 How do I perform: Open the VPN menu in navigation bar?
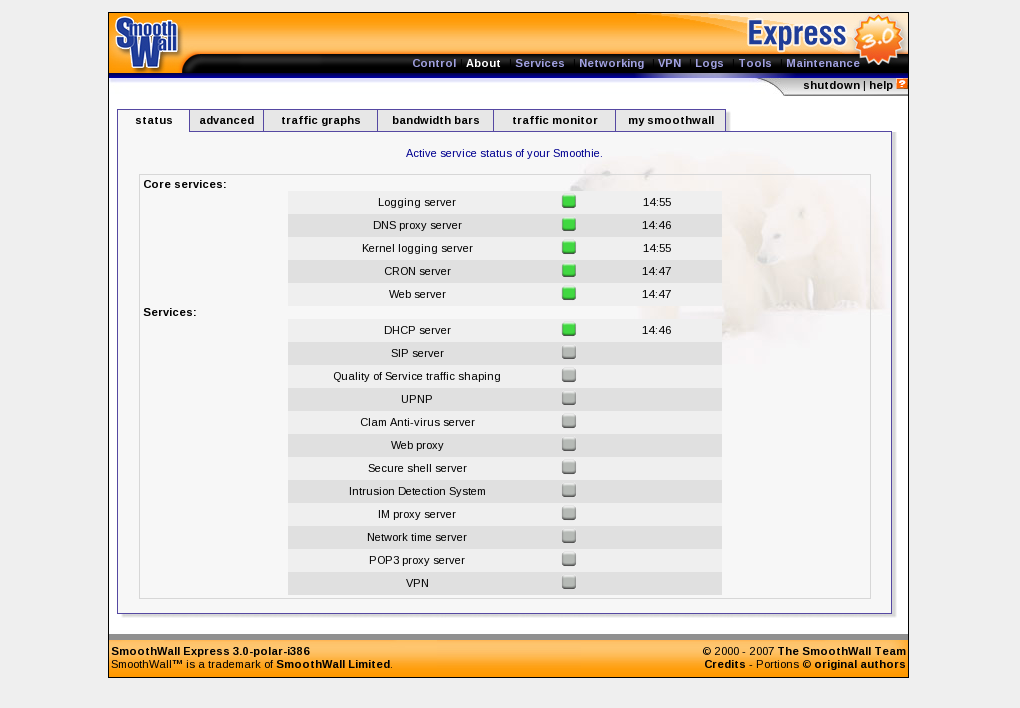pyautogui.click(x=669, y=63)
